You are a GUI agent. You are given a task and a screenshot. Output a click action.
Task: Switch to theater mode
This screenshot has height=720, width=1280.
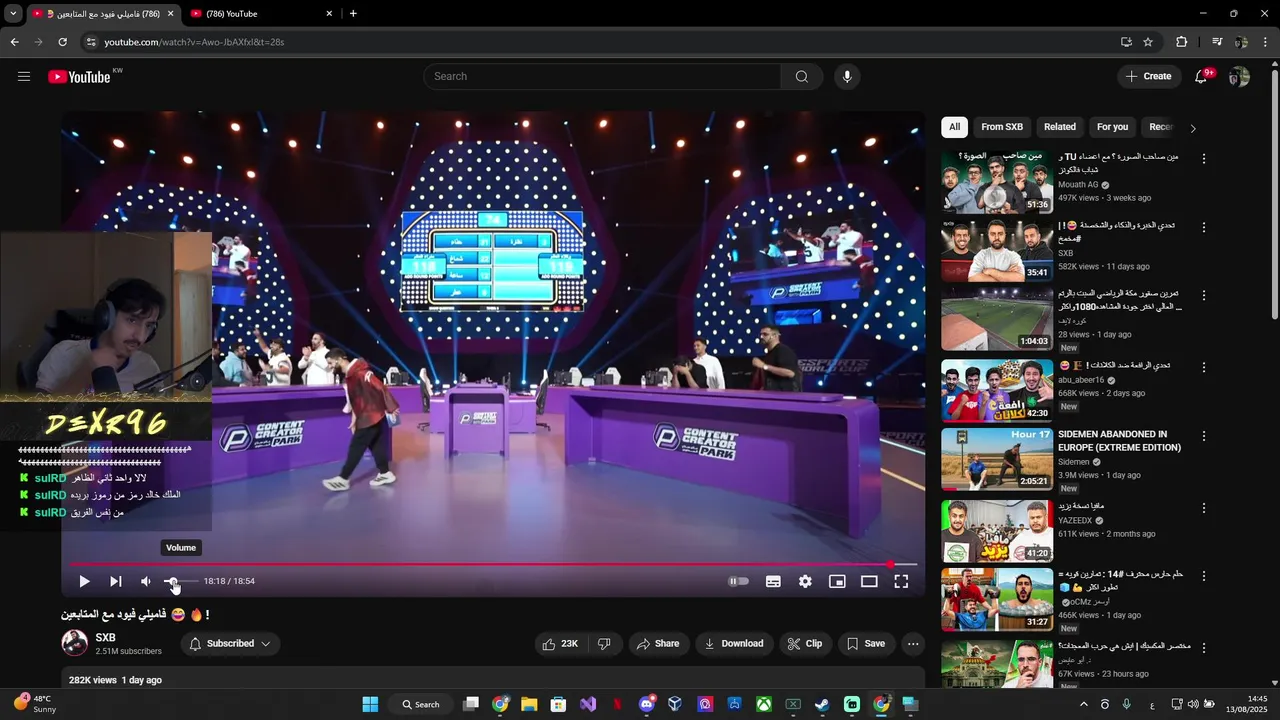pyautogui.click(x=869, y=581)
